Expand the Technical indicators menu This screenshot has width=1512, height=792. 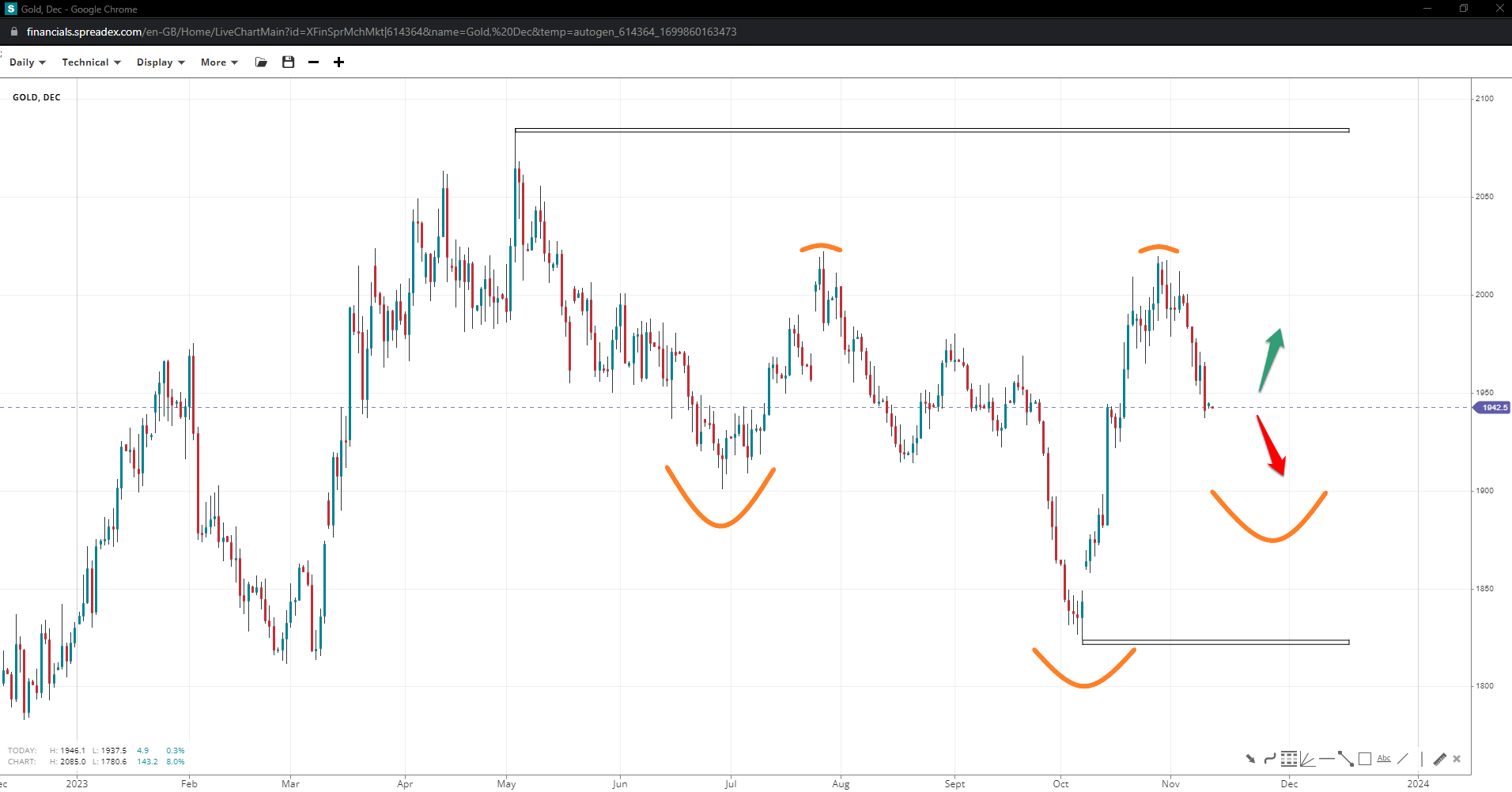[91, 62]
